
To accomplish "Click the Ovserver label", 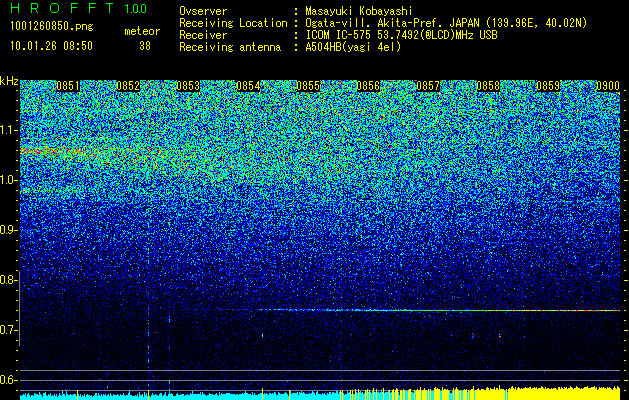I will [x=203, y=12].
